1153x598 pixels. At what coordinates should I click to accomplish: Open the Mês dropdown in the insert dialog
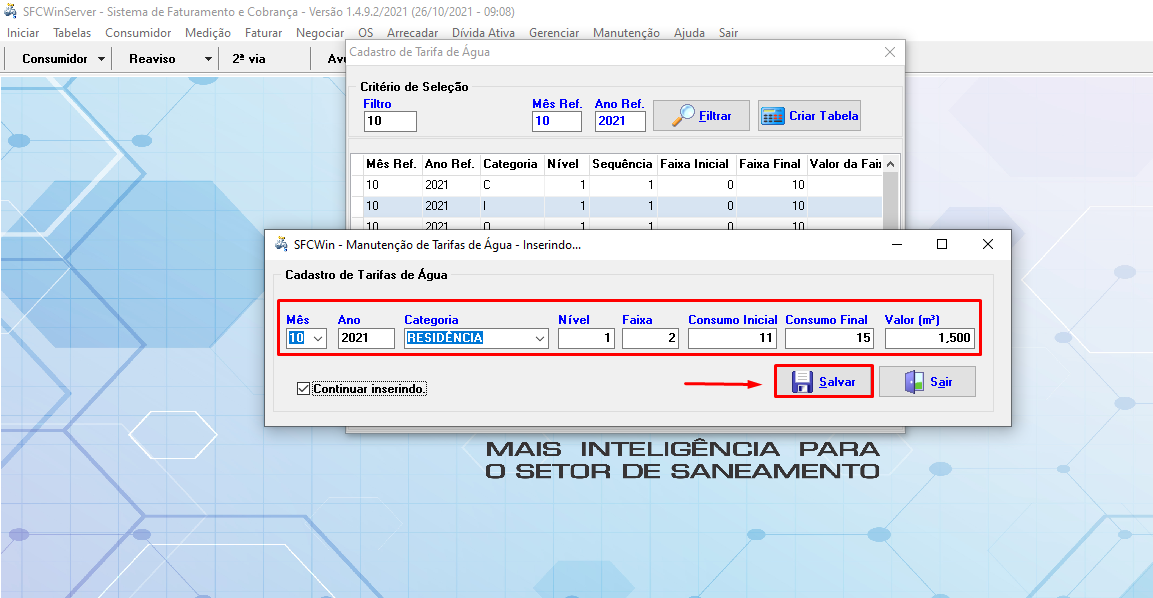point(316,338)
